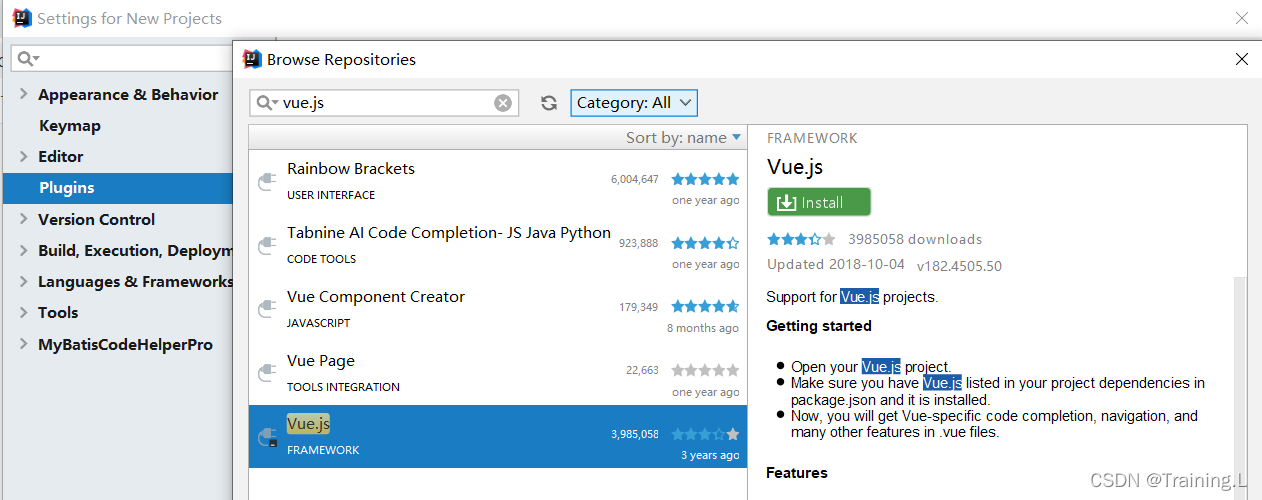Click the Tabnine plugin icon
1262x500 pixels.
[x=267, y=245]
